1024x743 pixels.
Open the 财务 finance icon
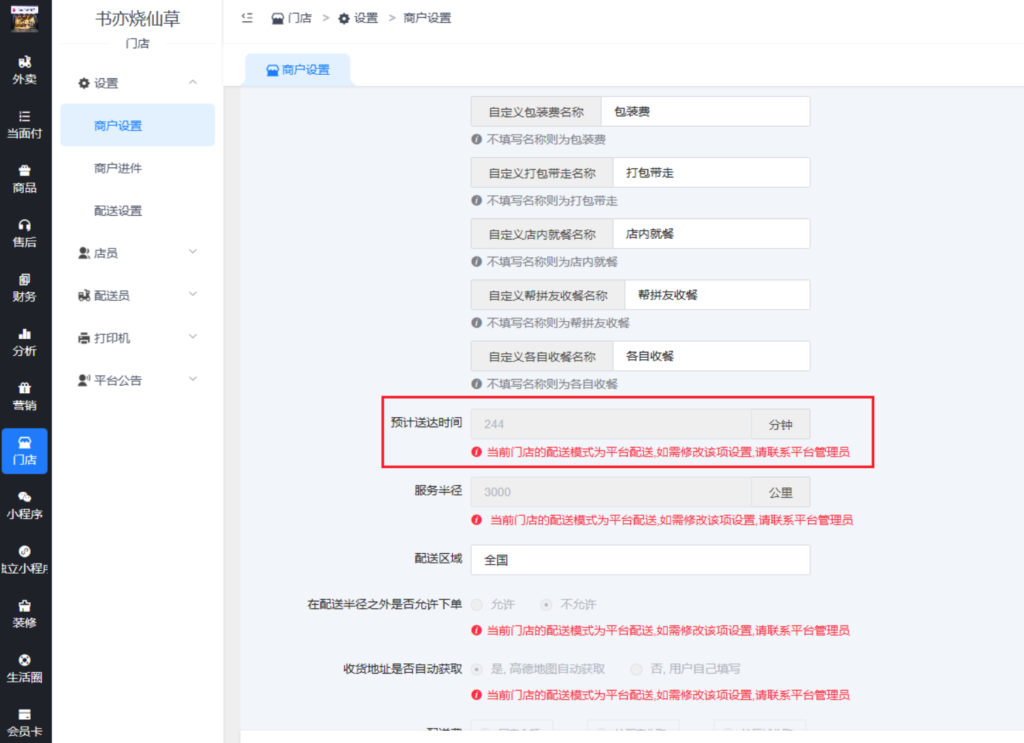25,287
